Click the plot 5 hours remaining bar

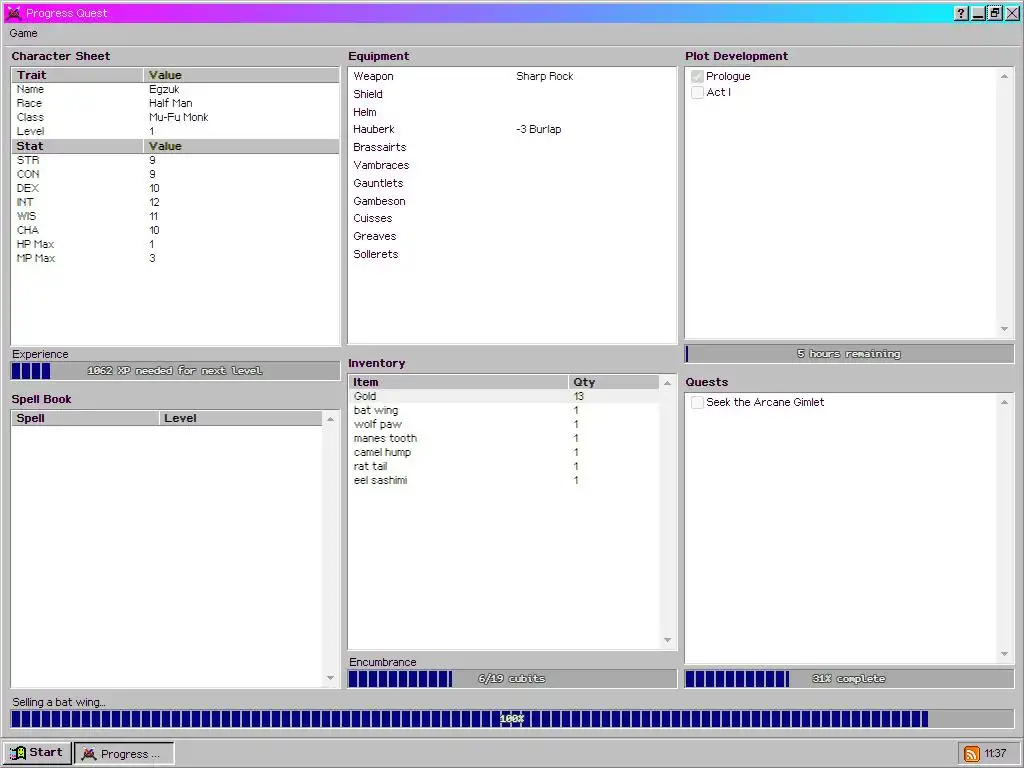point(849,354)
